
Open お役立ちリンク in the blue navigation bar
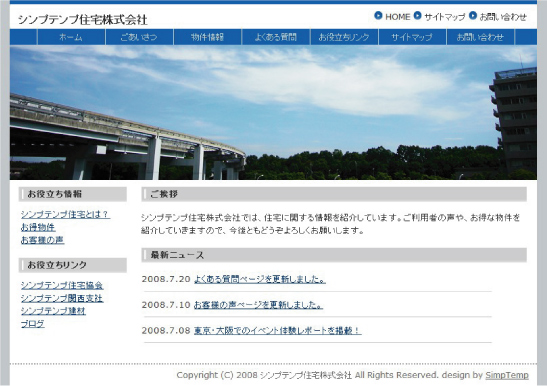pyautogui.click(x=344, y=37)
